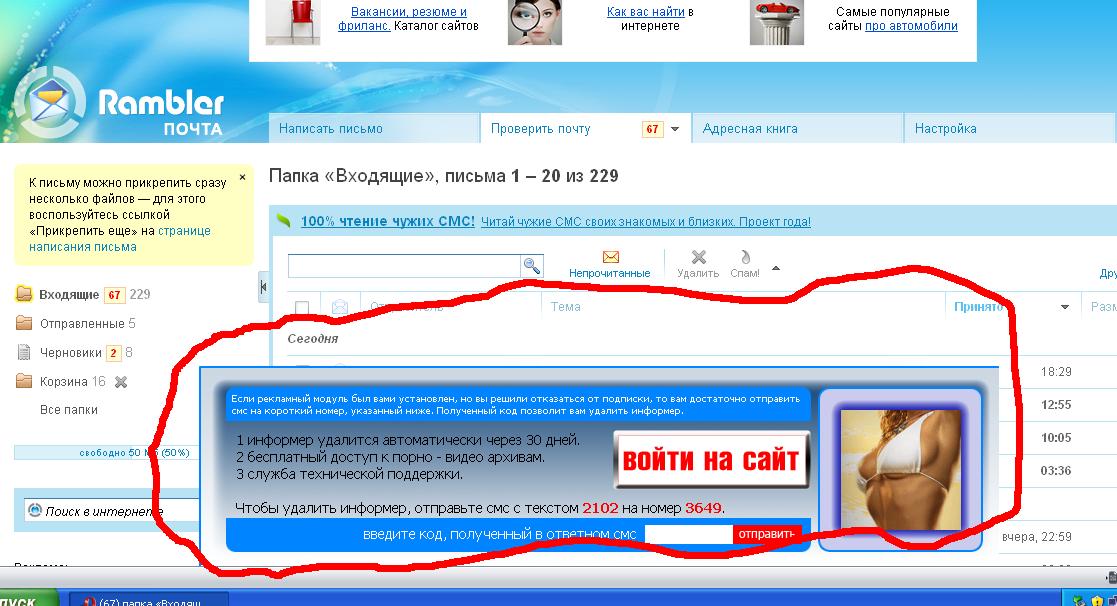The image size is (1117, 606).
Task: Switch to the Адресная книга tab
Action: tap(750, 129)
